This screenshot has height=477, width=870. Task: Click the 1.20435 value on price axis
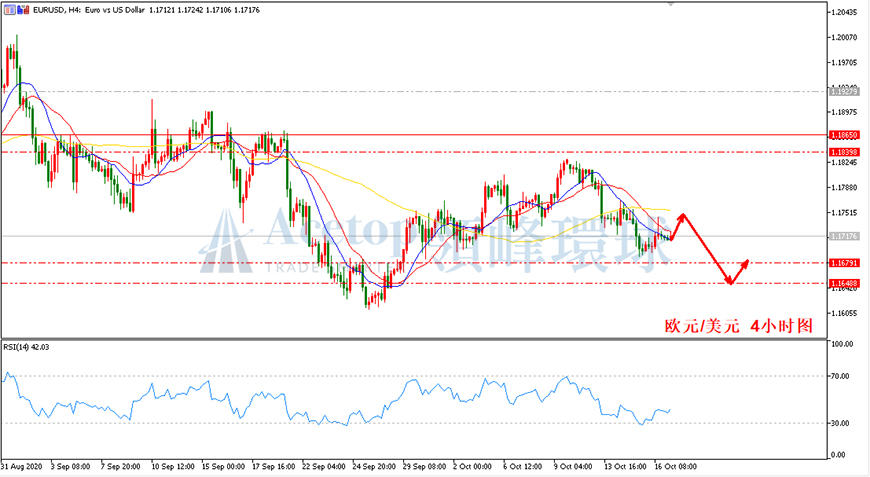pyautogui.click(x=844, y=12)
